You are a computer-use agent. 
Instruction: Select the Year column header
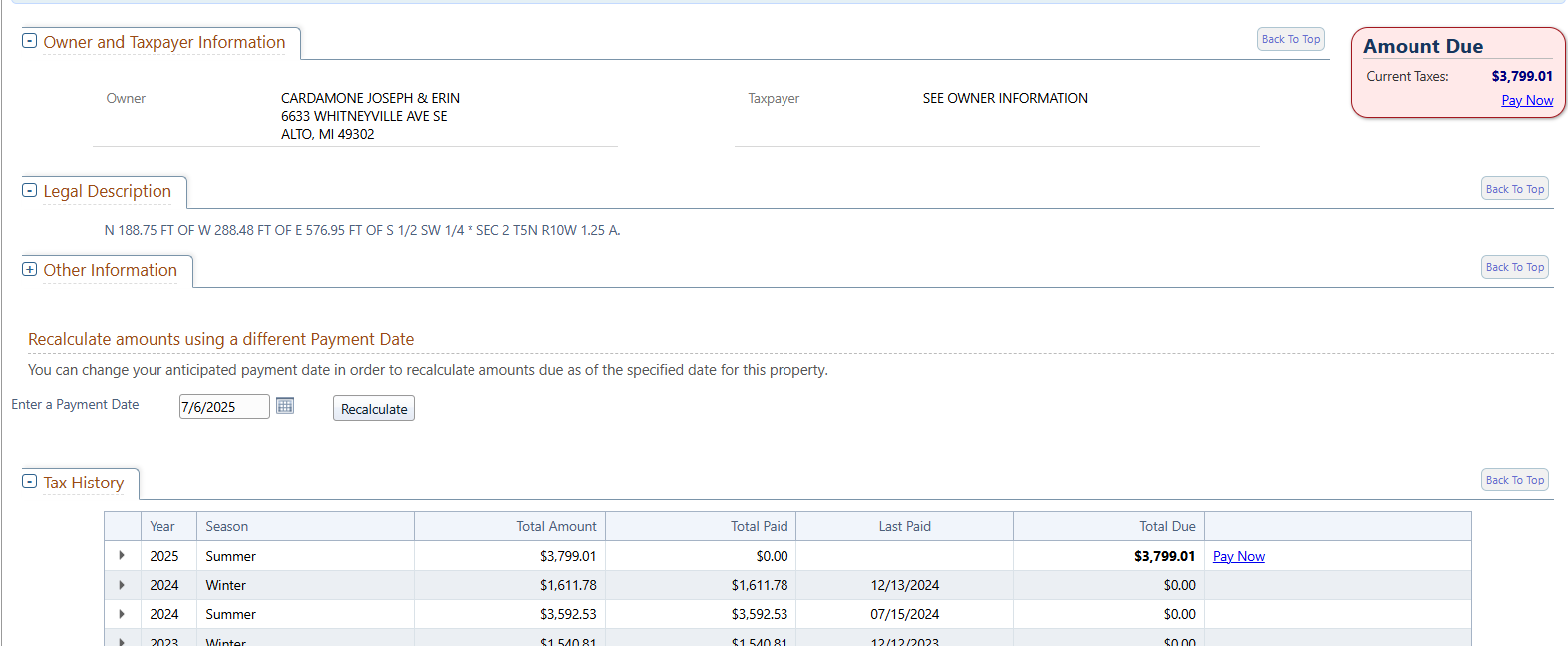coord(162,526)
